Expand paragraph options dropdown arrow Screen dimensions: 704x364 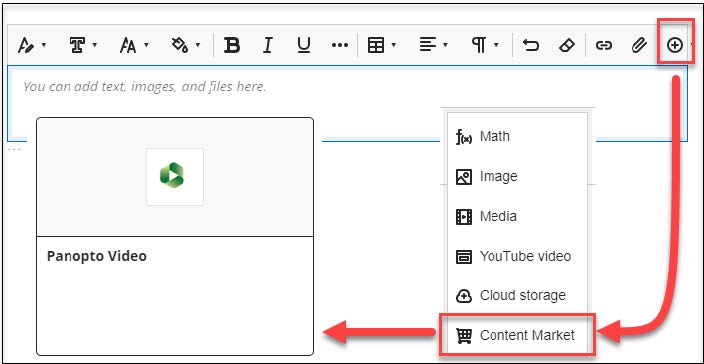pos(496,45)
